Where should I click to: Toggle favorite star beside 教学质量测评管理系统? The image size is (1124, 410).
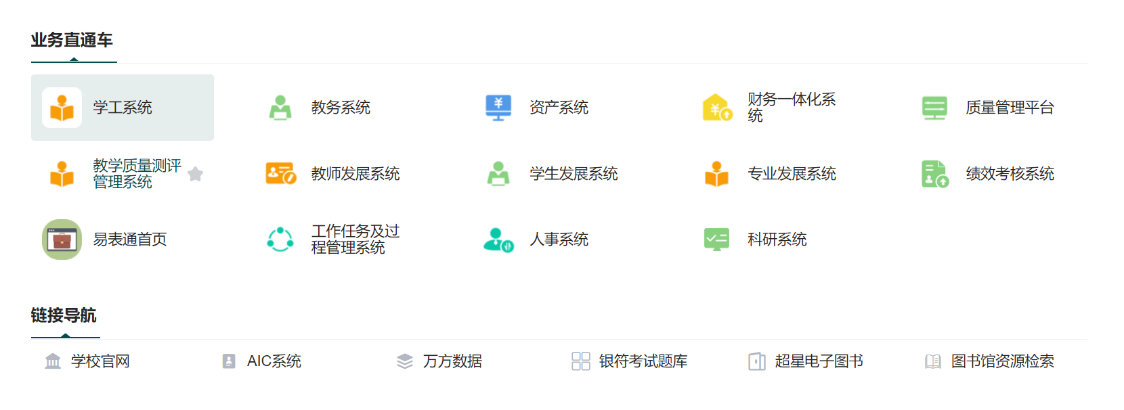[x=195, y=174]
